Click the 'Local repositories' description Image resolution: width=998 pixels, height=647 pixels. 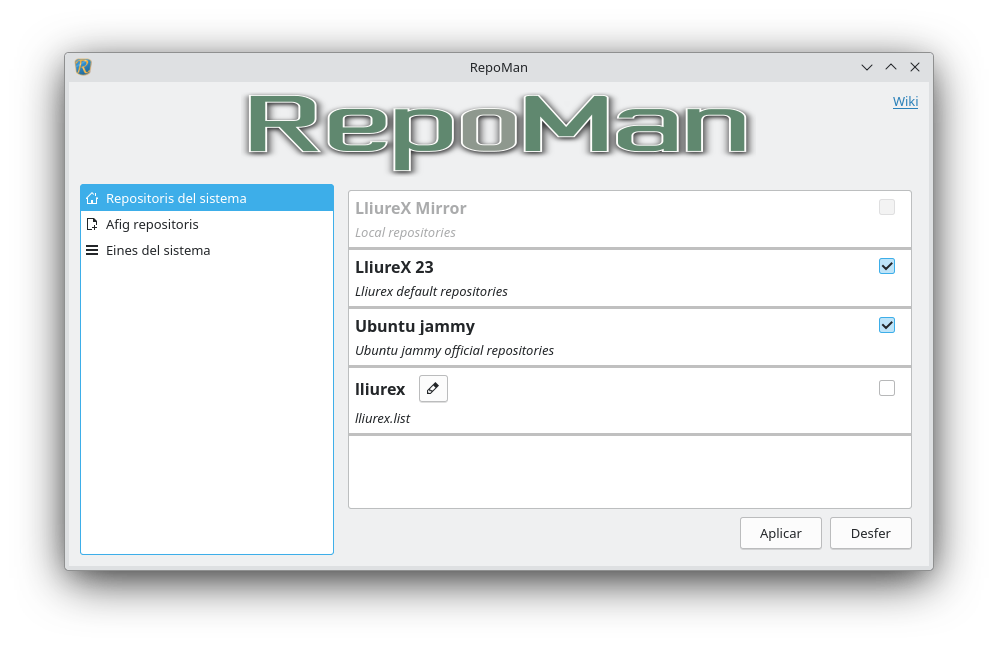point(405,233)
